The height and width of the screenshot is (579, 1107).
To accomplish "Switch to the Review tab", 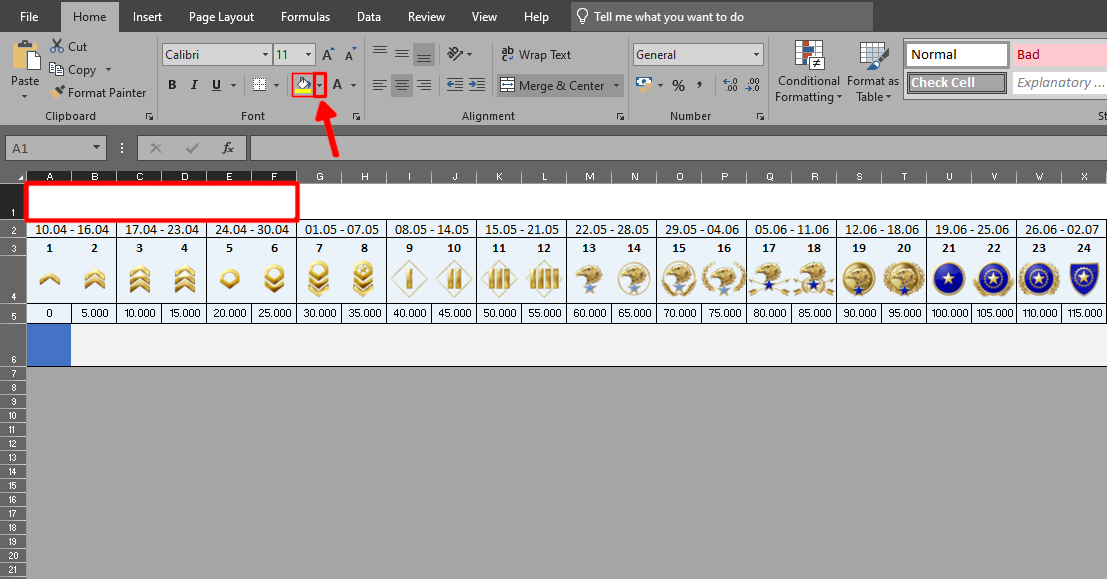I will (x=426, y=17).
